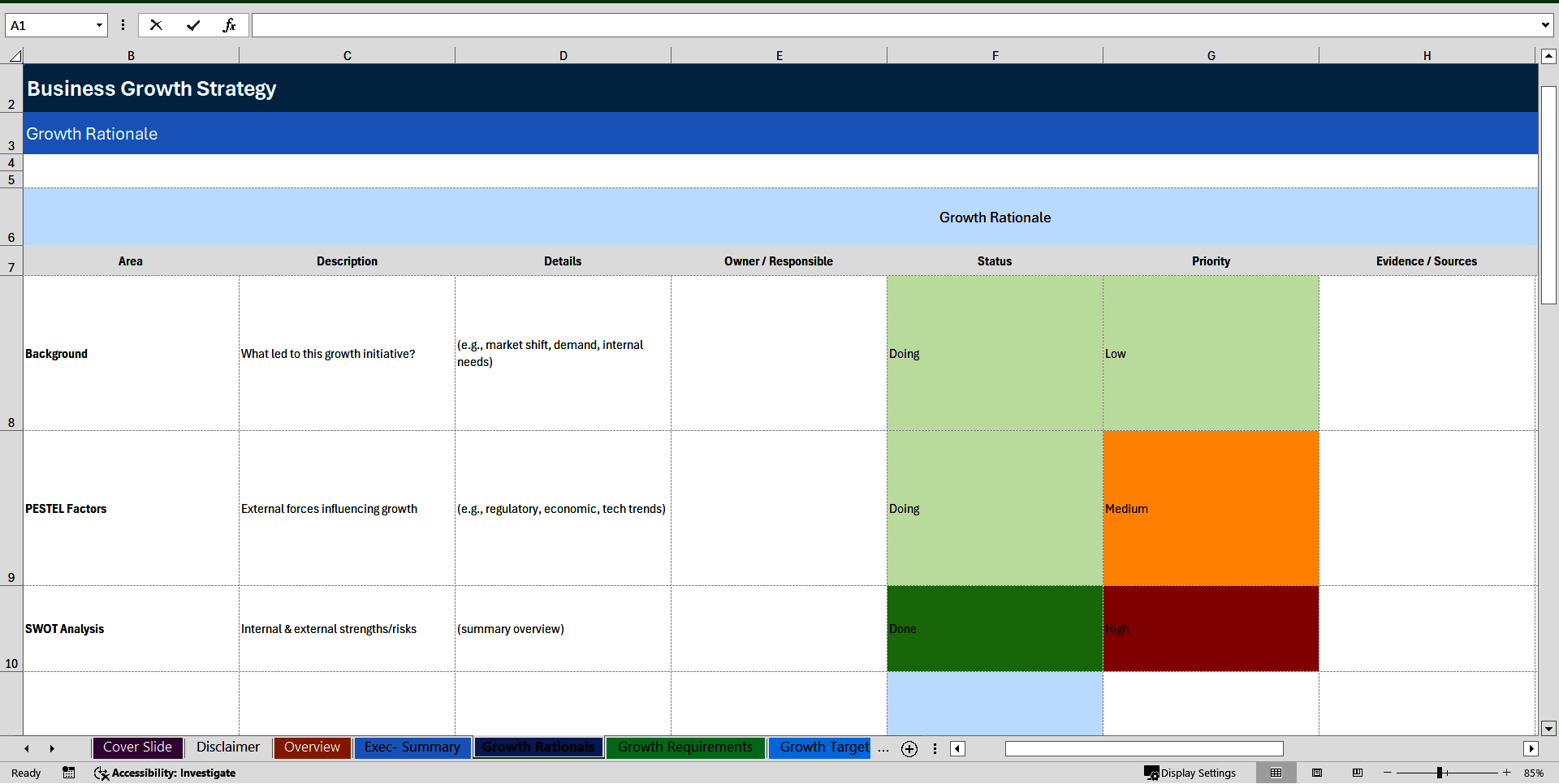This screenshot has width=1559, height=784.
Task: Open Display Settings from status bar
Action: point(1190,773)
